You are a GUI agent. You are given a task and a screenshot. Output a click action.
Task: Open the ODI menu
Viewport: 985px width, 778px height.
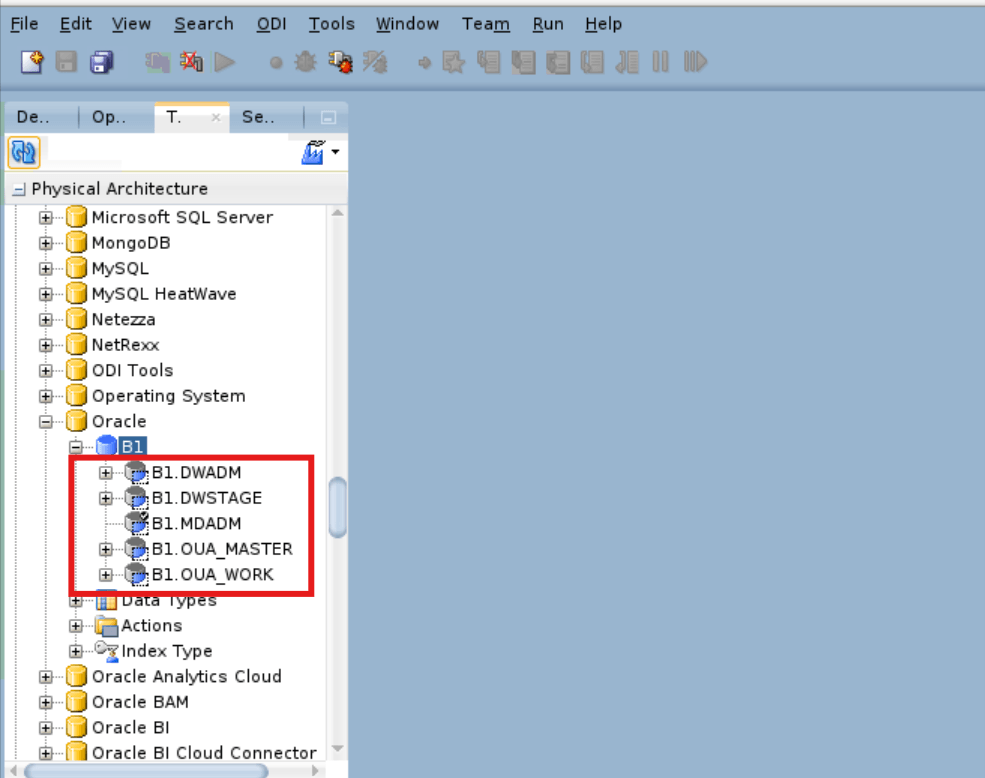(271, 24)
